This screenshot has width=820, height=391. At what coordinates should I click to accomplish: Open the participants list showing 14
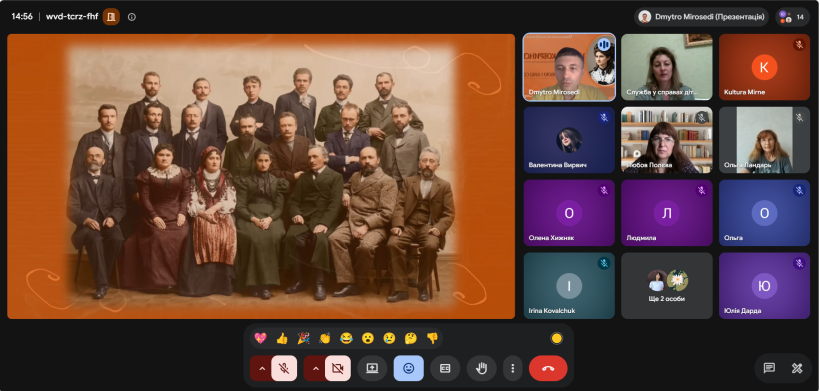pyautogui.click(x=792, y=17)
